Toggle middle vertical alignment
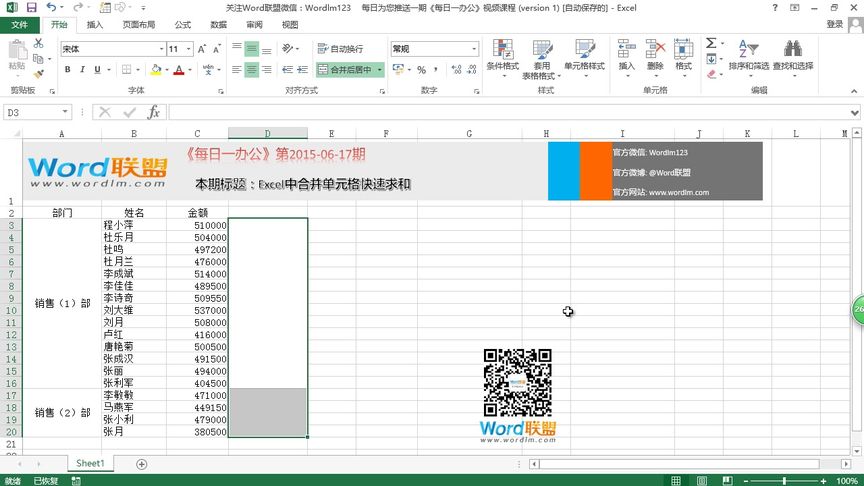The width and height of the screenshot is (864, 486). coord(252,49)
